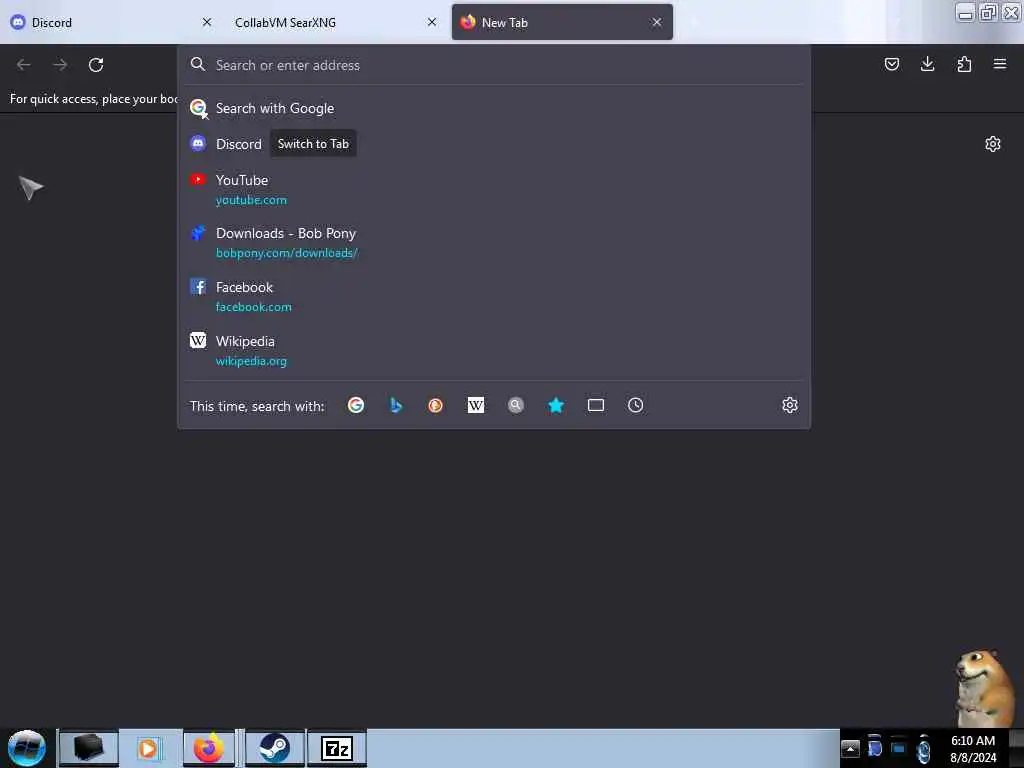
Task: Open Steam from the taskbar
Action: [275, 748]
